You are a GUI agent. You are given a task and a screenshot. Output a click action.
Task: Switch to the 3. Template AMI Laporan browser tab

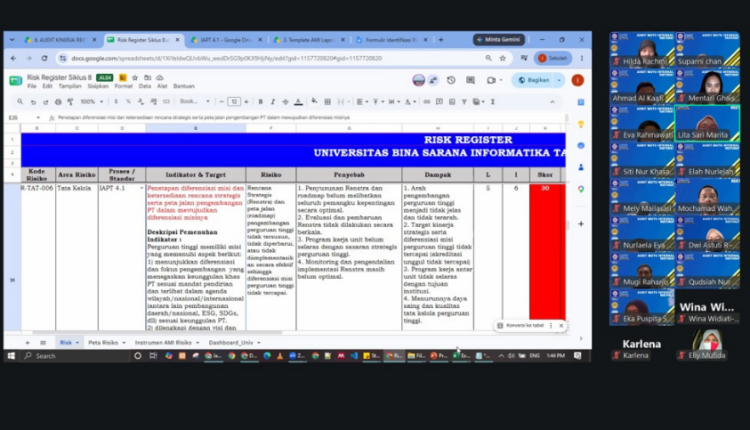(x=309, y=40)
